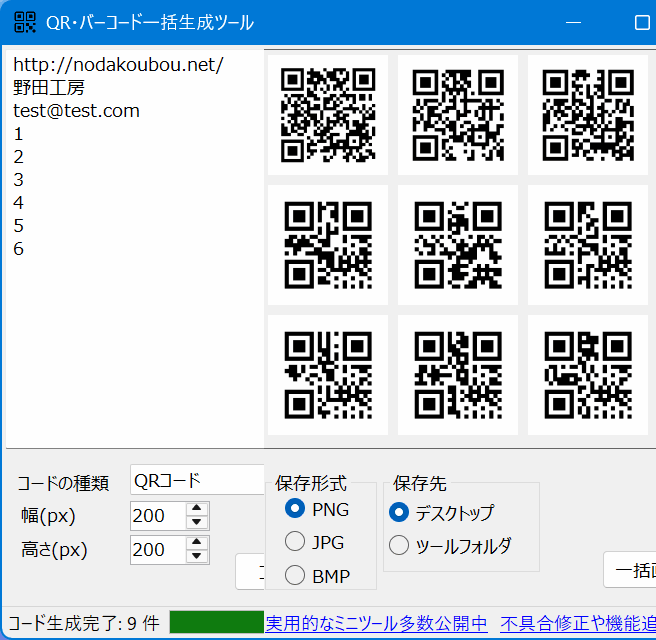Select the second QR thumbnail in bottom row
656x640 pixels.
(x=458, y=375)
